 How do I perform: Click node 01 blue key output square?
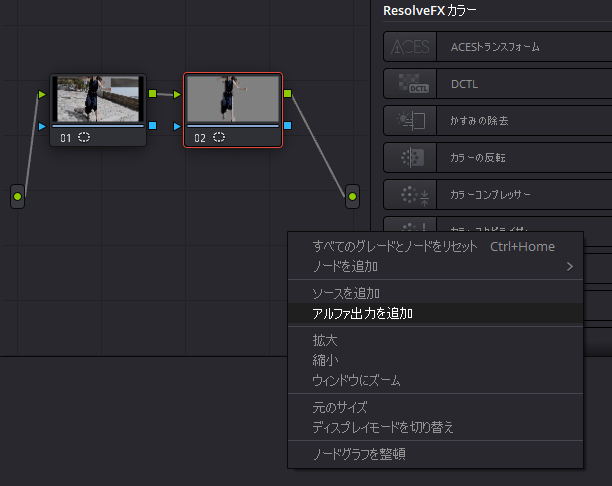[153, 125]
